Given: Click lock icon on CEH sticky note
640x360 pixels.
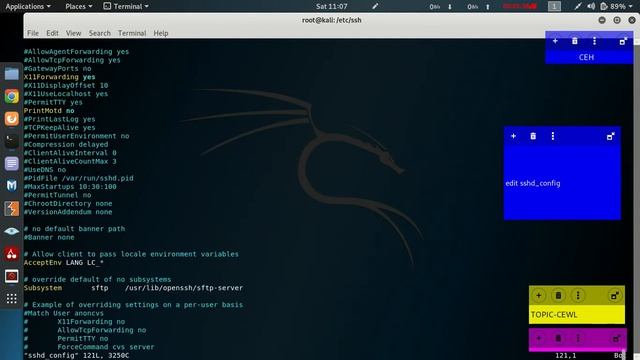Looking at the screenshot, I should pyautogui.click(x=623, y=41).
